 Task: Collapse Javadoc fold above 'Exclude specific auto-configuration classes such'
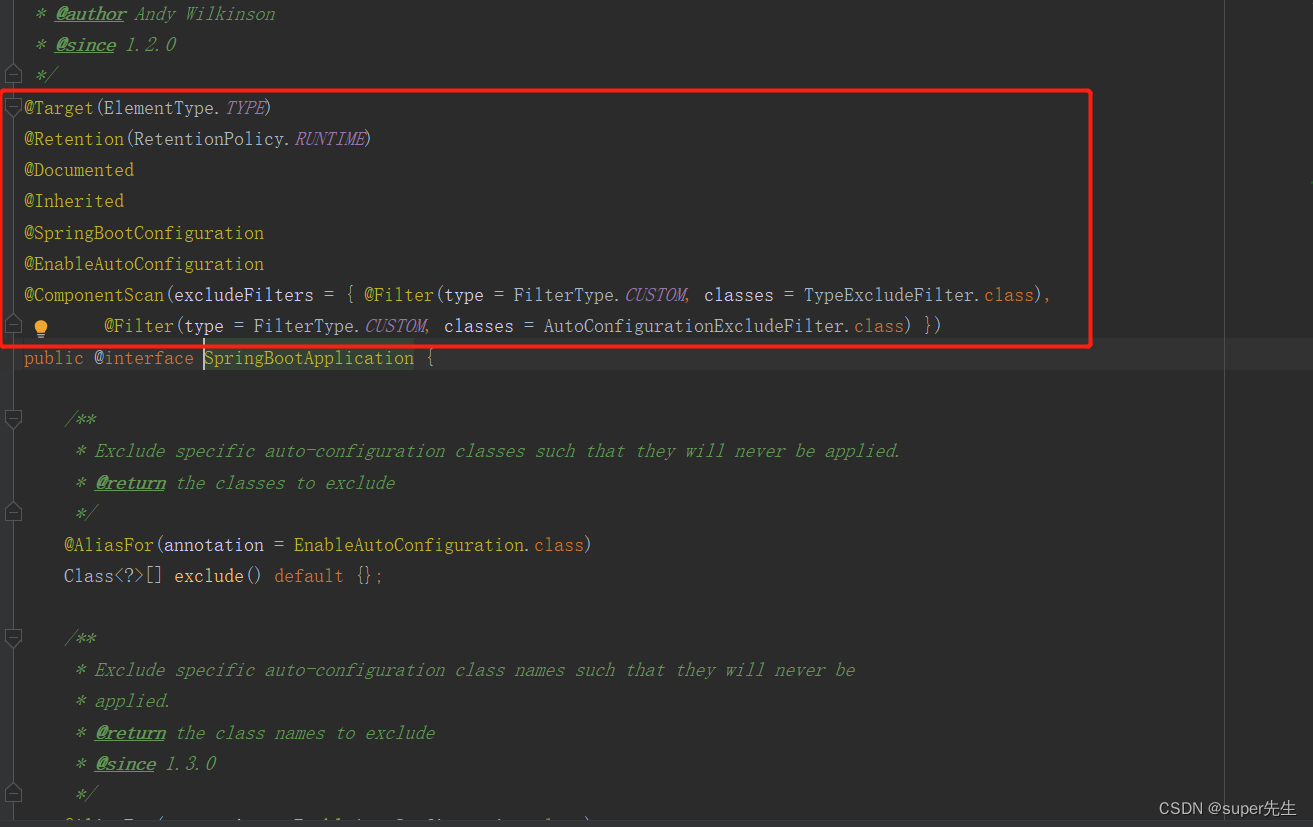click(x=13, y=419)
